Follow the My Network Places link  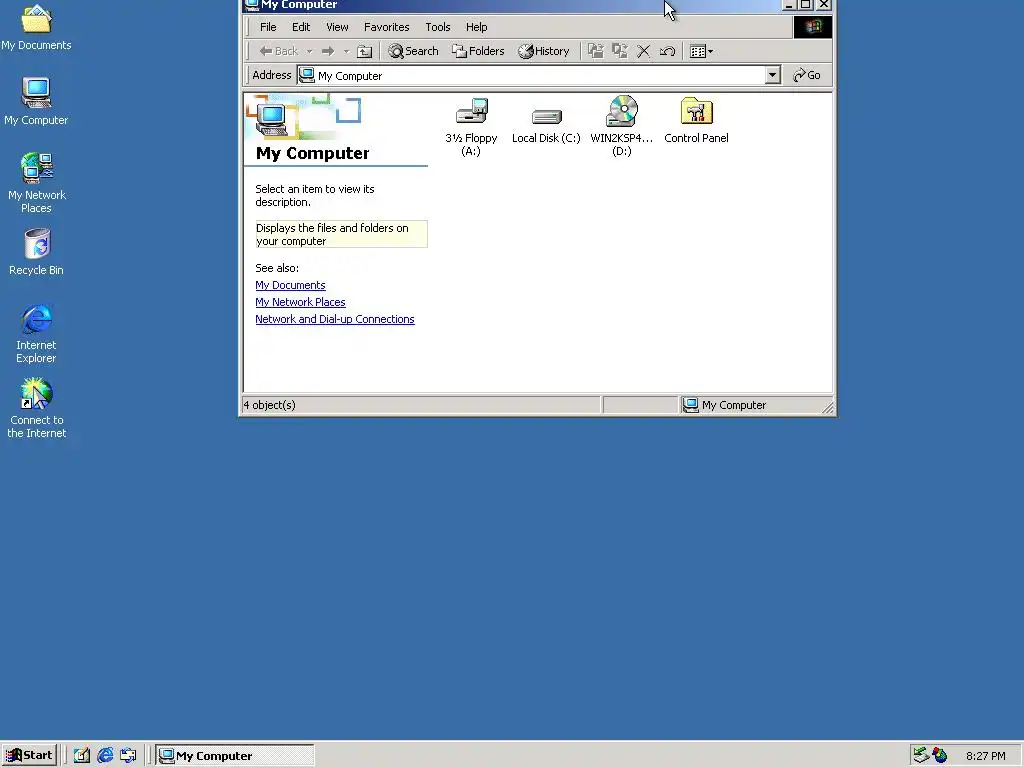tap(300, 302)
